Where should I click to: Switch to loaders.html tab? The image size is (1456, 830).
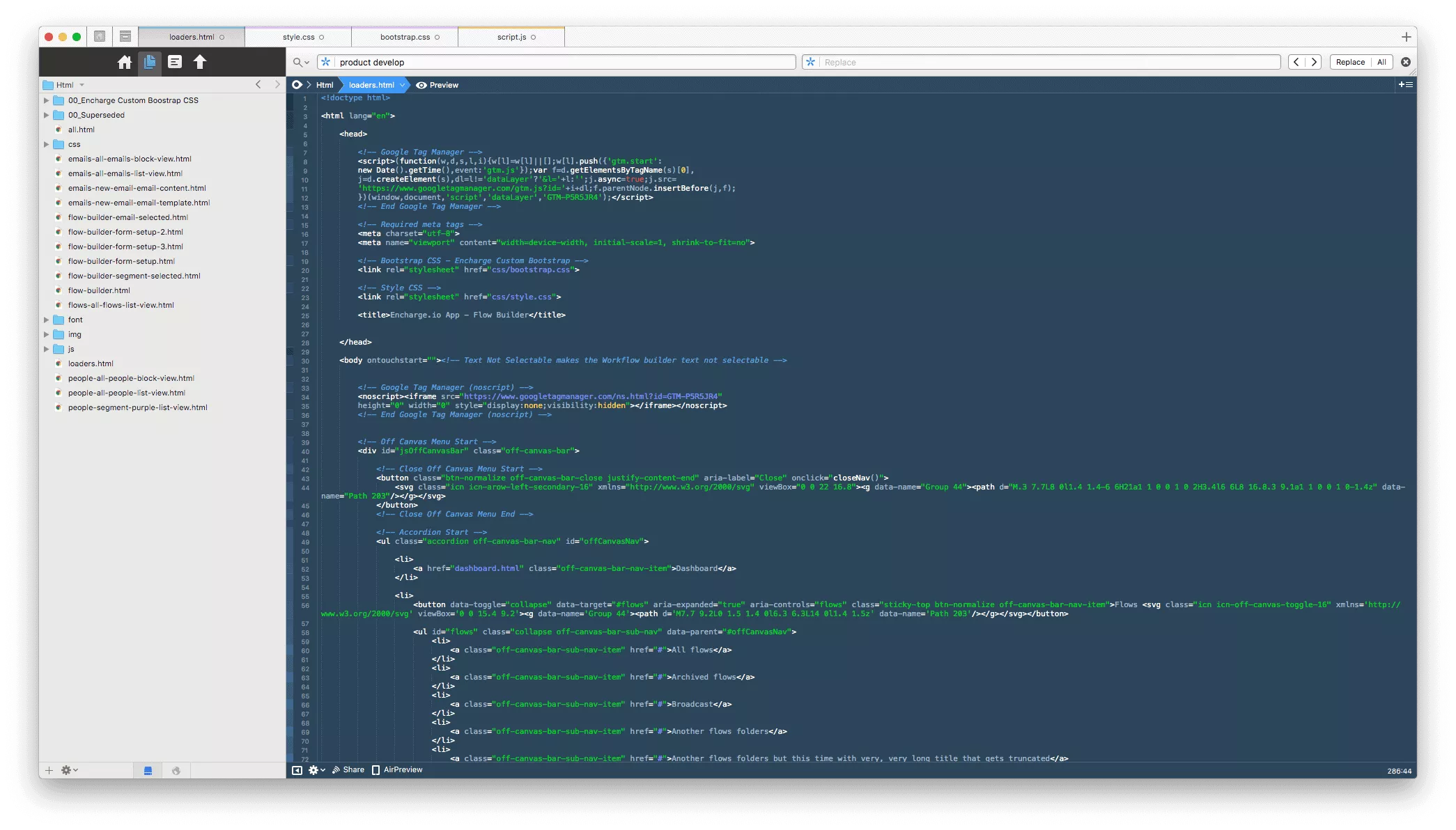tap(192, 37)
